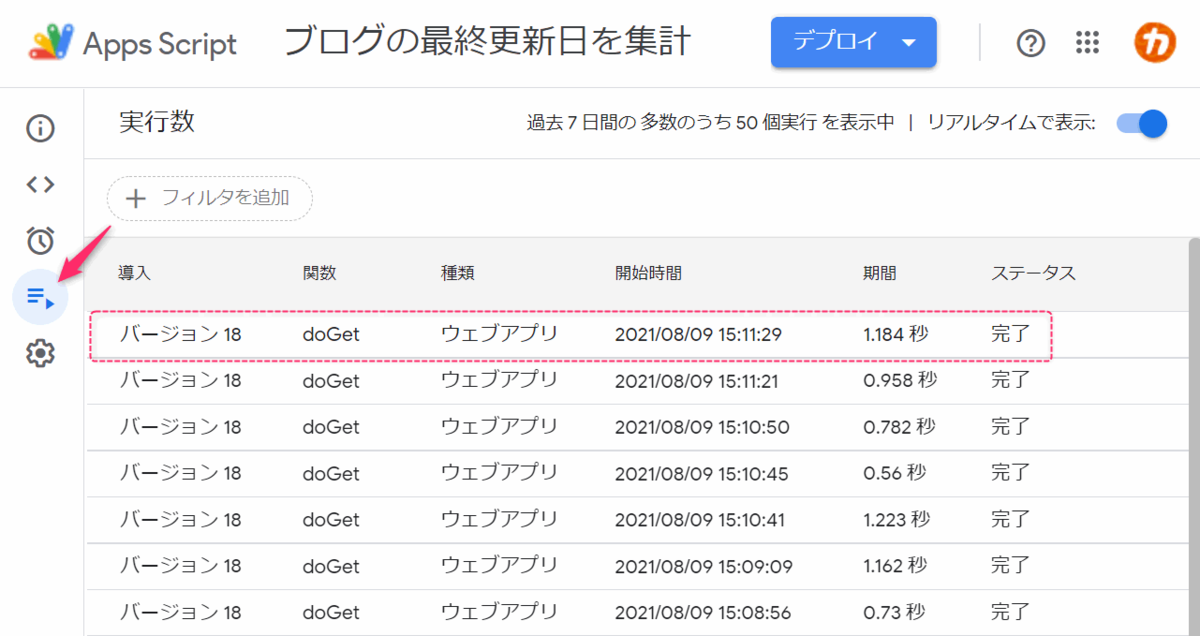This screenshot has width=1200, height=636.
Task: Open the フィルタを追加 filter selector
Action: (x=208, y=198)
